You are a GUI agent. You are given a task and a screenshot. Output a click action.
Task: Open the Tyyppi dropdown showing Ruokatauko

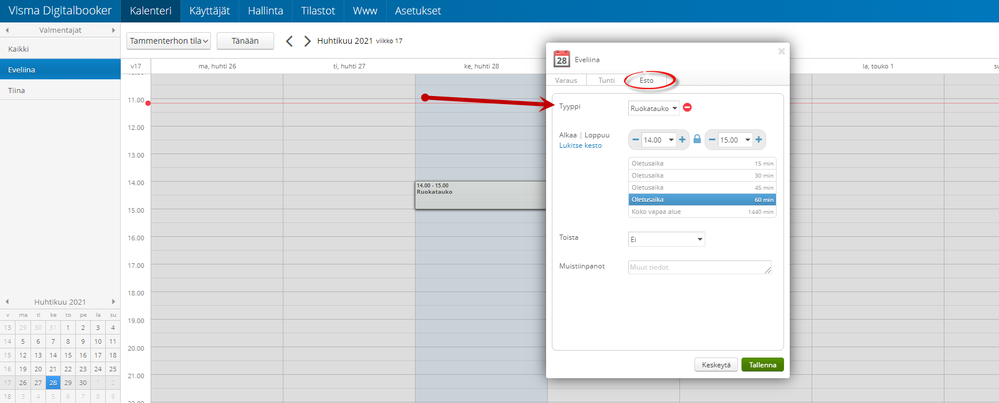[x=653, y=108]
